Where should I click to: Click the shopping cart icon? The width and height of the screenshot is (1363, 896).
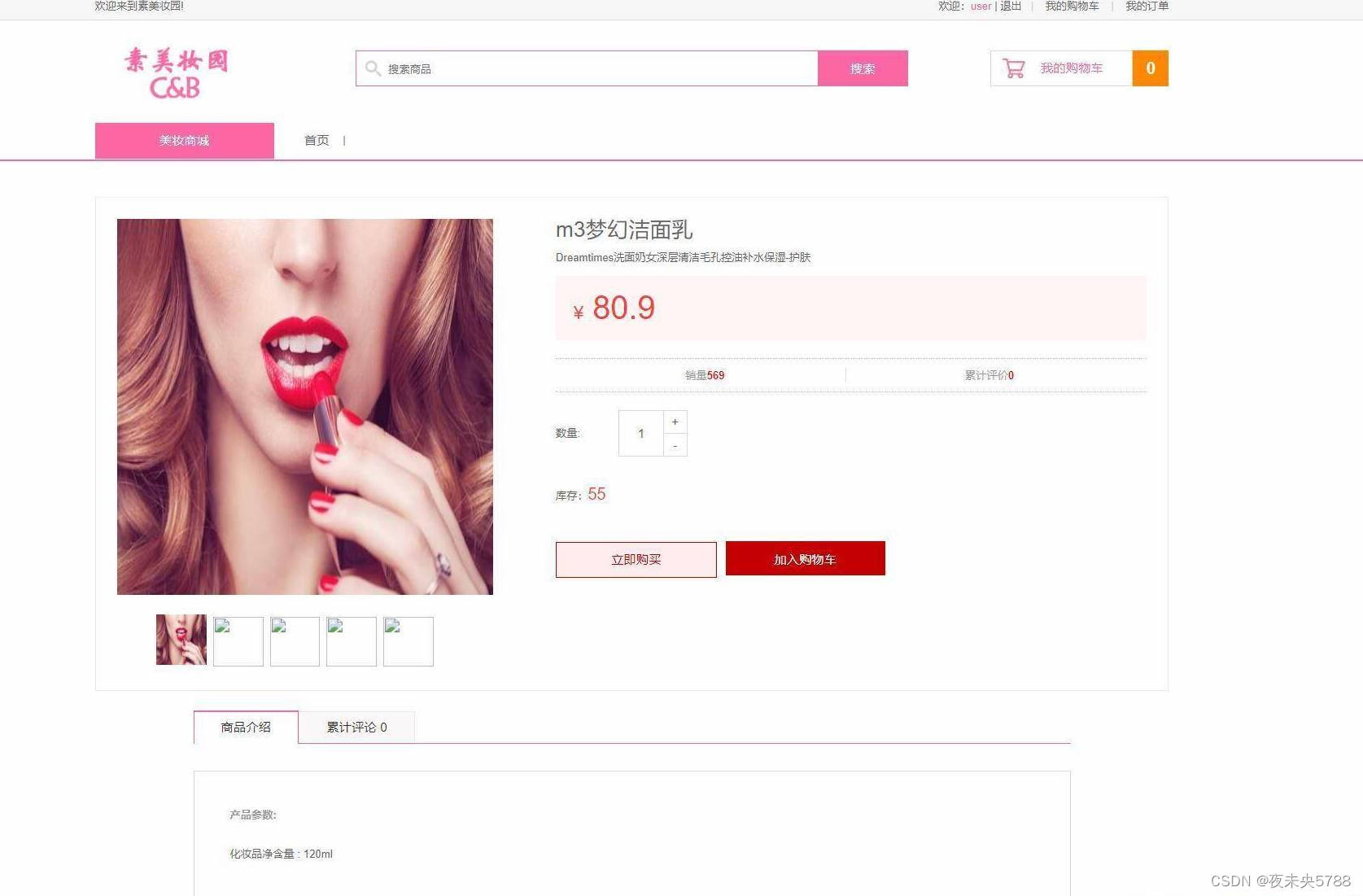[1013, 68]
